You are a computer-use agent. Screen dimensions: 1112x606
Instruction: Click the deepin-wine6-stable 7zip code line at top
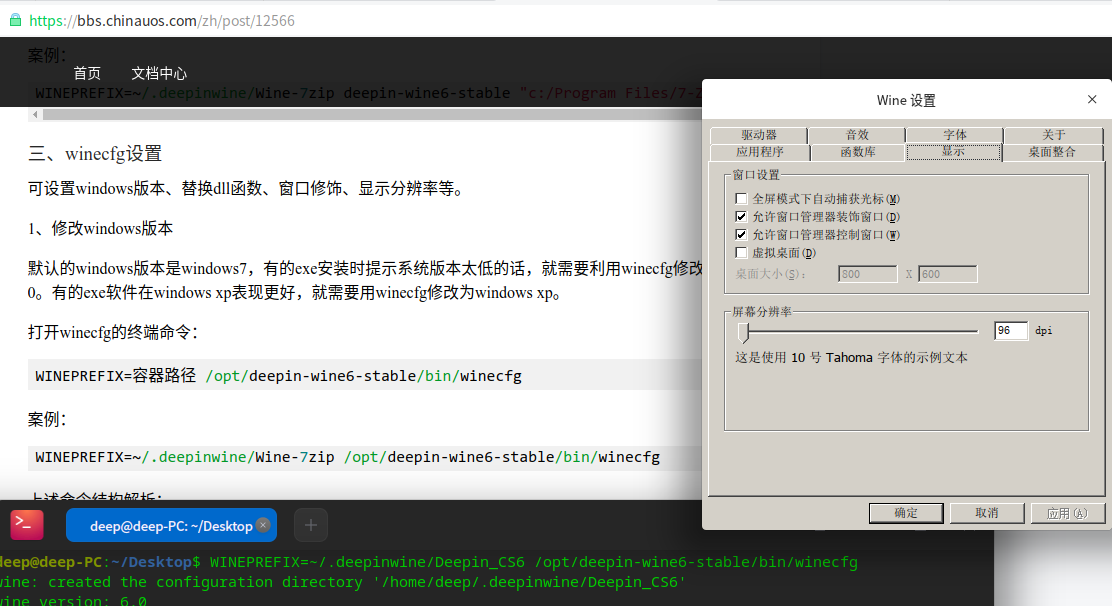coord(367,94)
